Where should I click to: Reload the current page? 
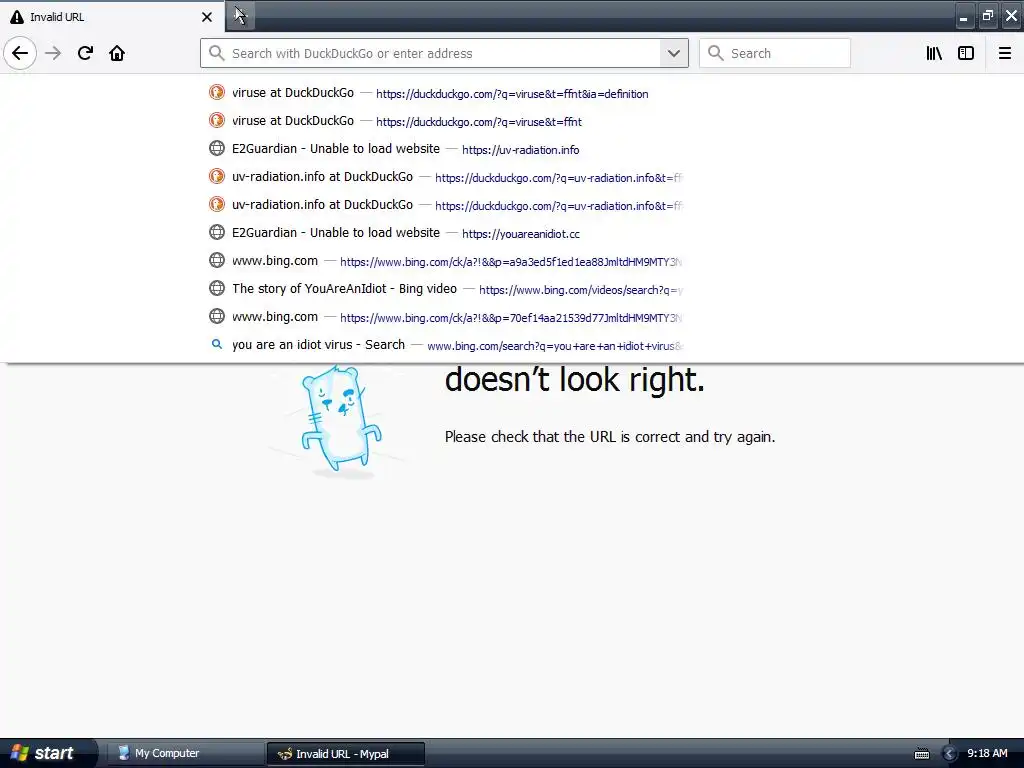click(85, 53)
